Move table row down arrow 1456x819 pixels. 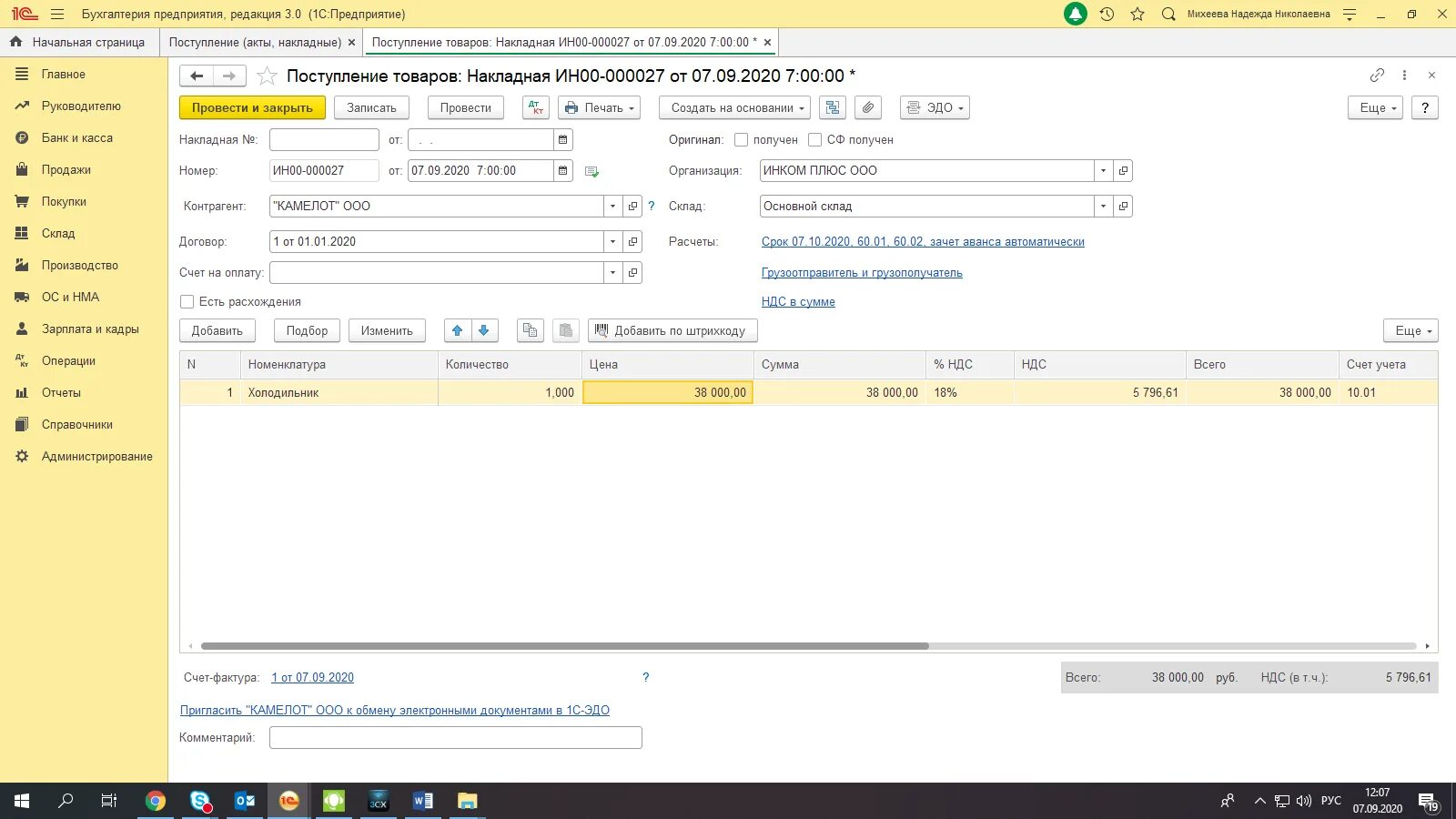[484, 331]
